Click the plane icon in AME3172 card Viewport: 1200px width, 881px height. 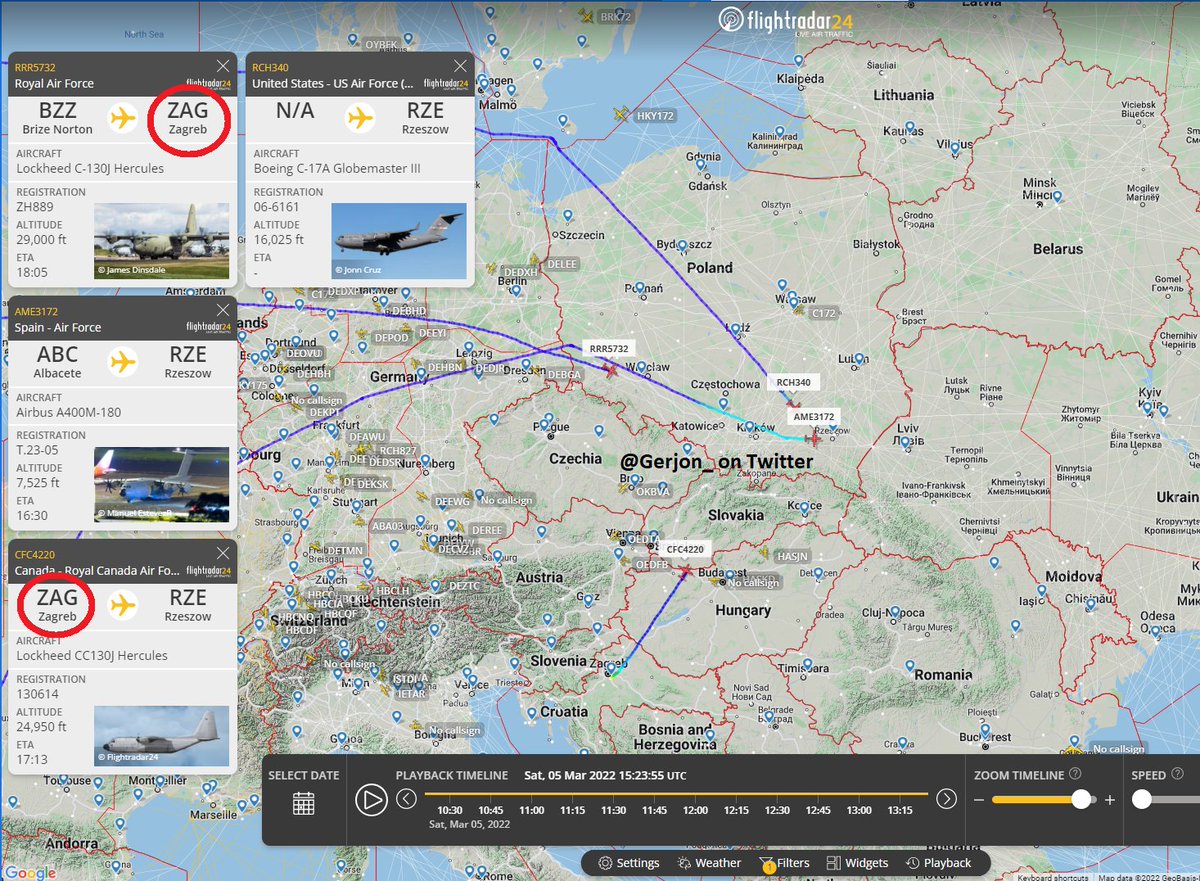coord(123,361)
